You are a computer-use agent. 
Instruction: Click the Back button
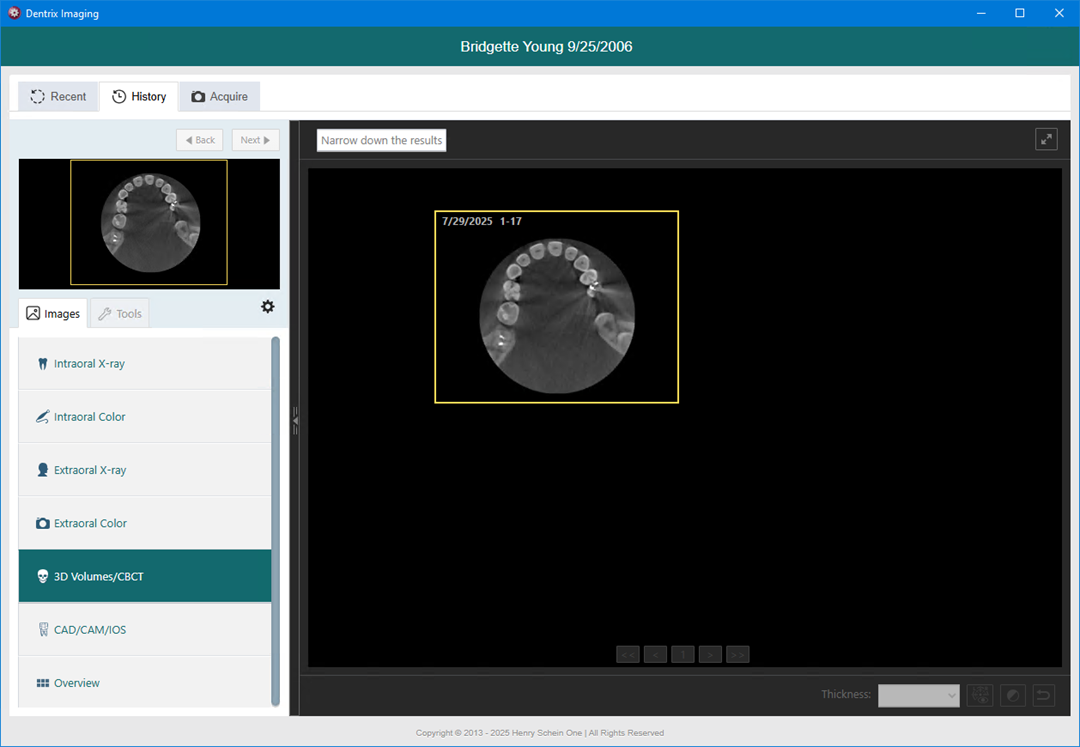coord(199,140)
